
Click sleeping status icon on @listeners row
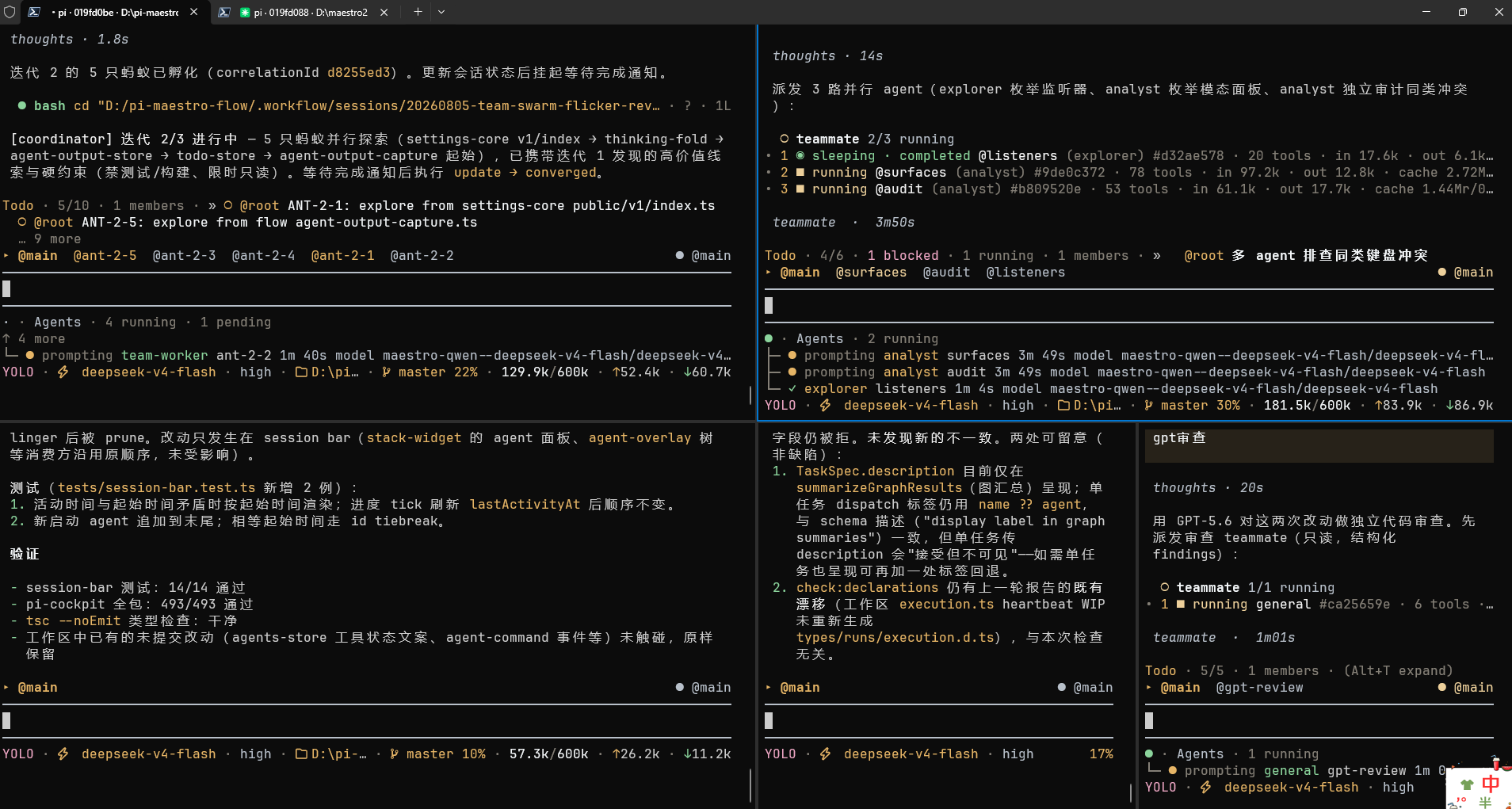(x=800, y=156)
